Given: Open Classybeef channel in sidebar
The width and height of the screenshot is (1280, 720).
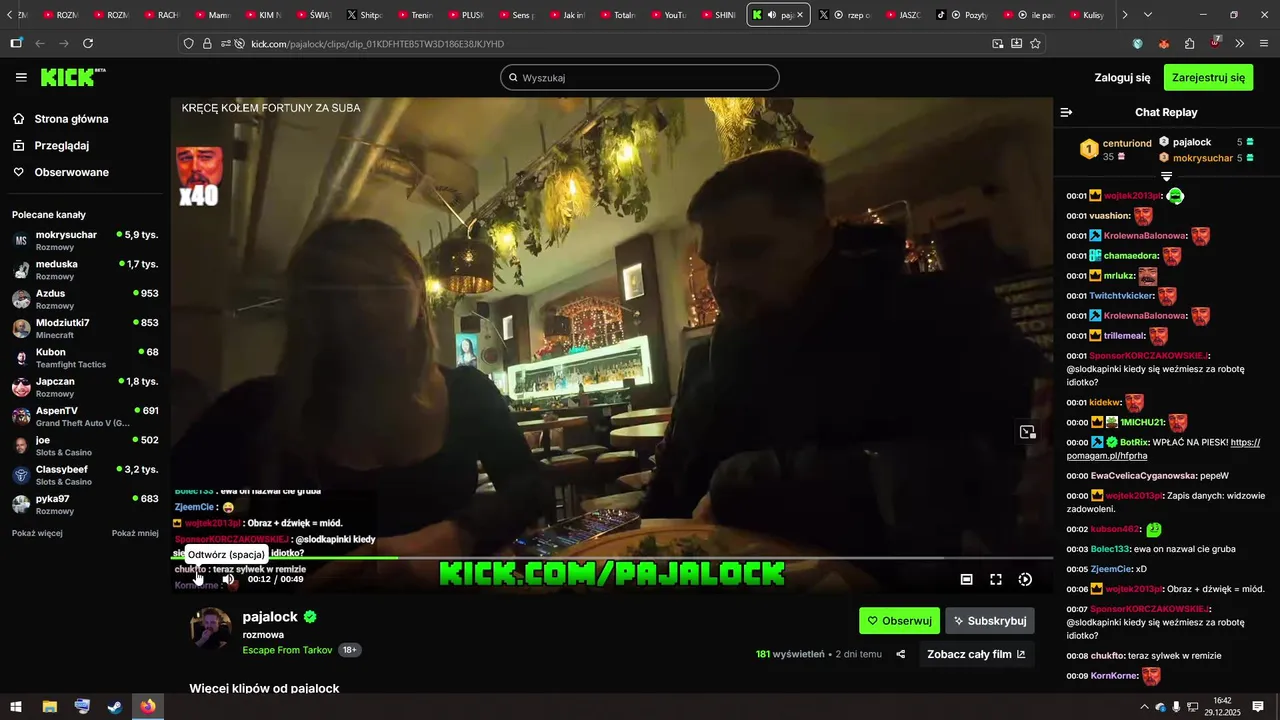Looking at the screenshot, I should coord(85,475).
